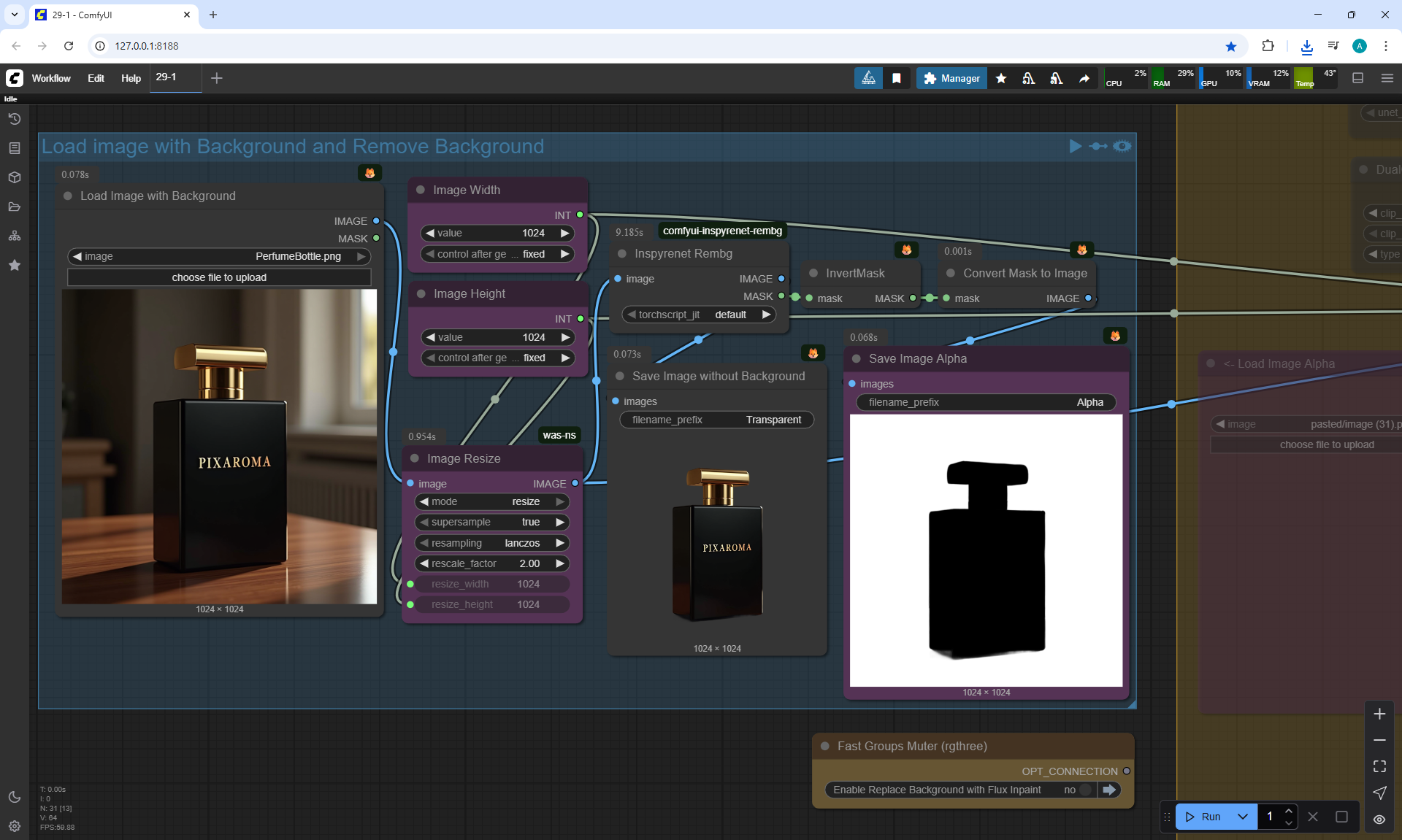Screen dimensions: 1402x840
Task: Click choose file to upload button
Action: pos(219,277)
